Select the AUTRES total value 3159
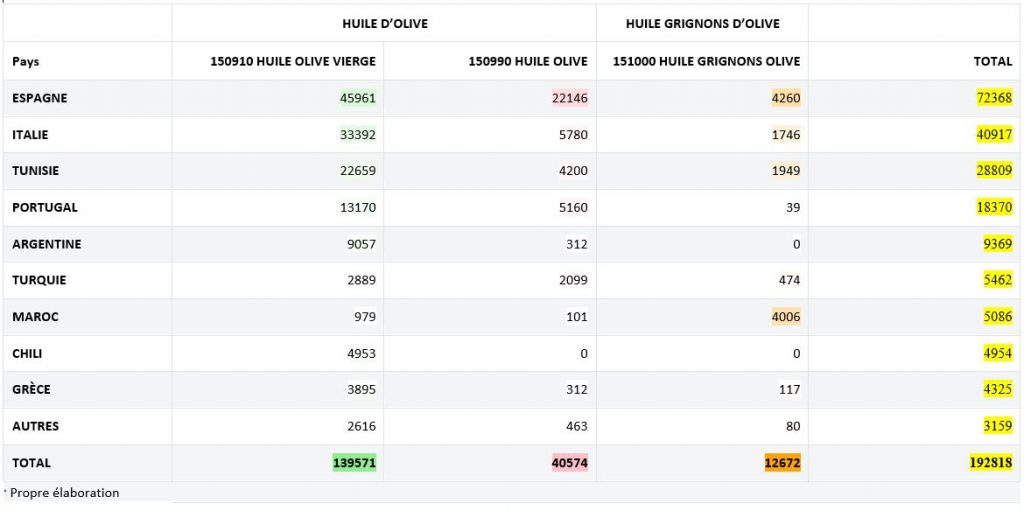 (x=997, y=426)
